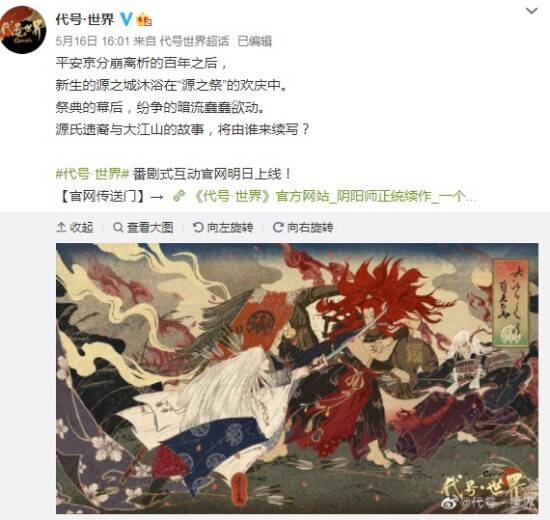Click the 收起 up-arrow icon

tap(61, 227)
